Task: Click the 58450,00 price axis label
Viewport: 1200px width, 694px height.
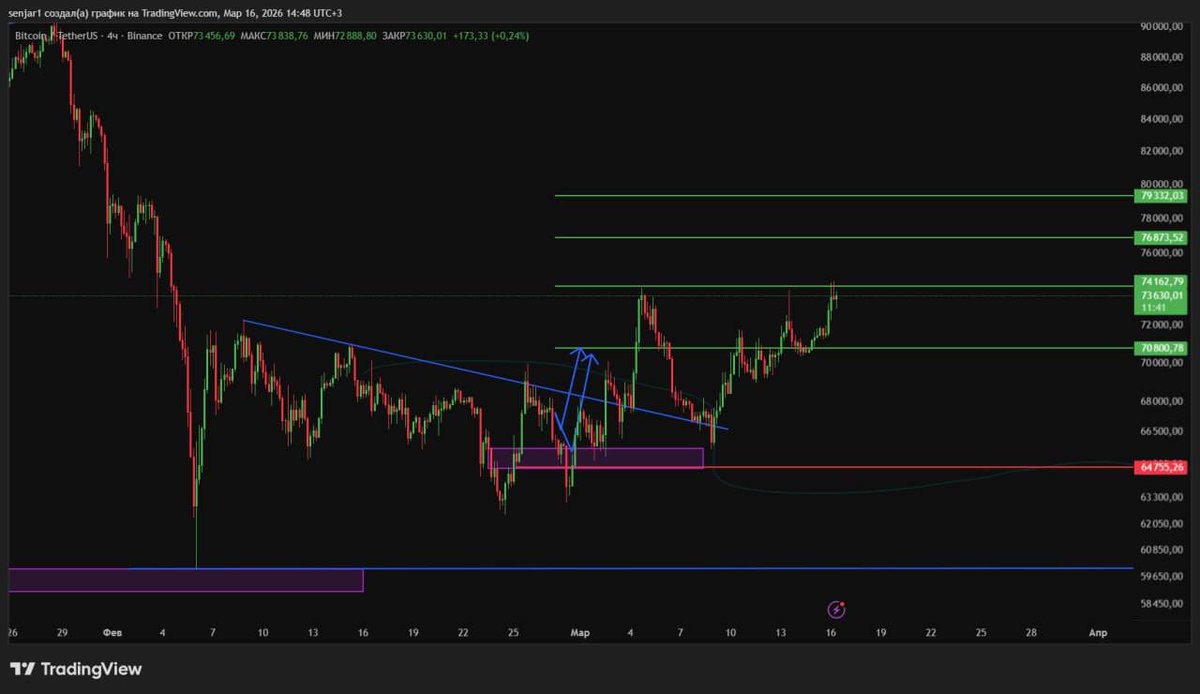Action: [1162, 604]
